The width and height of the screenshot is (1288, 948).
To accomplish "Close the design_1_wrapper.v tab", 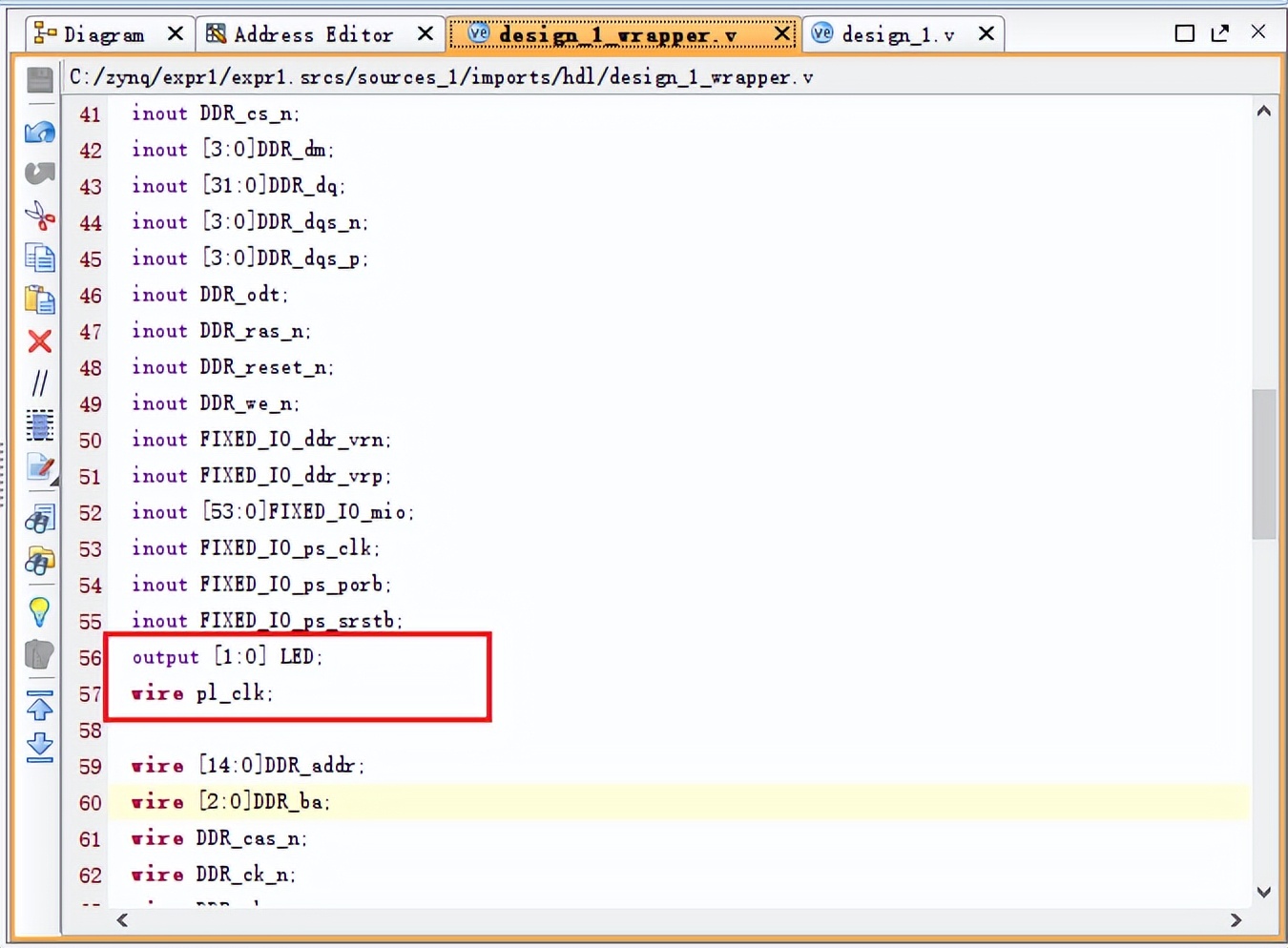I will point(781,34).
